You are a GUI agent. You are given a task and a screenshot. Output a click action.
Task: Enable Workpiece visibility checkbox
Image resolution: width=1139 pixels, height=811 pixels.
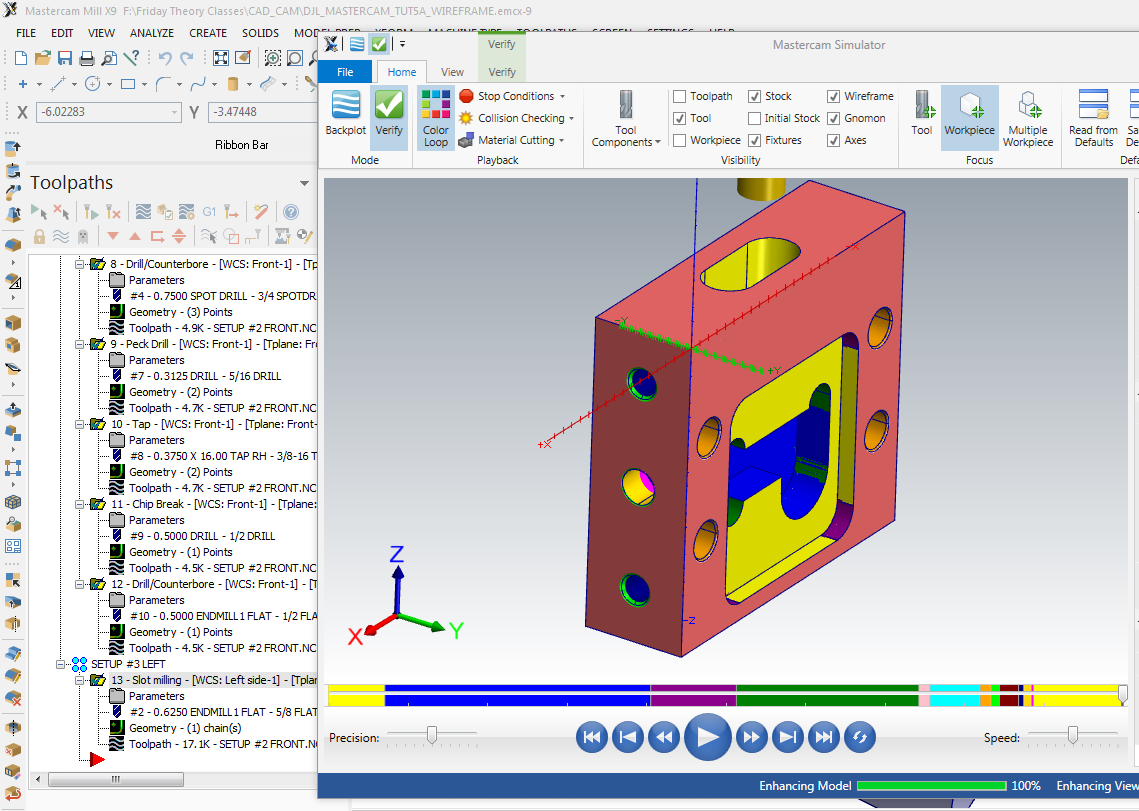point(680,140)
